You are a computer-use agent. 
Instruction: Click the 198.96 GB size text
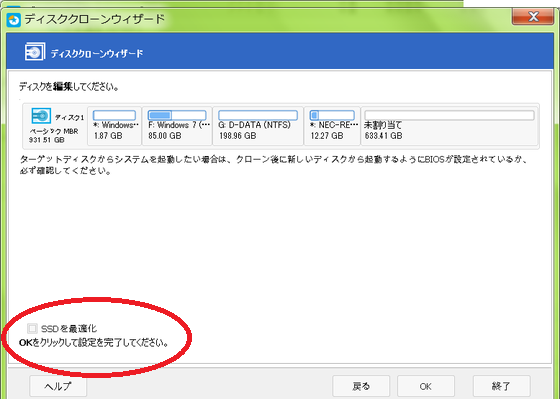click(x=238, y=136)
